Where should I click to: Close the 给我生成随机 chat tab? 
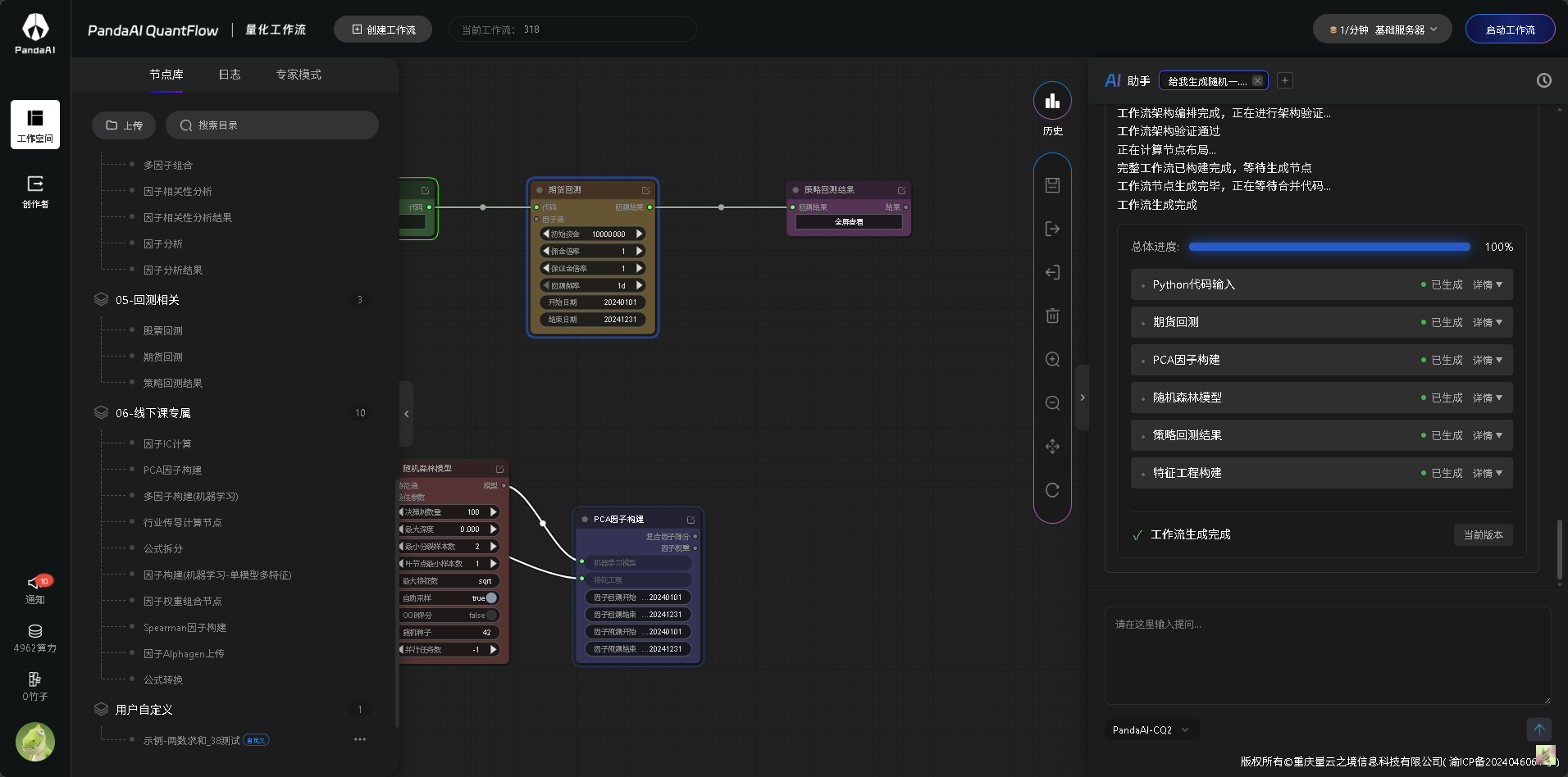[x=1257, y=81]
